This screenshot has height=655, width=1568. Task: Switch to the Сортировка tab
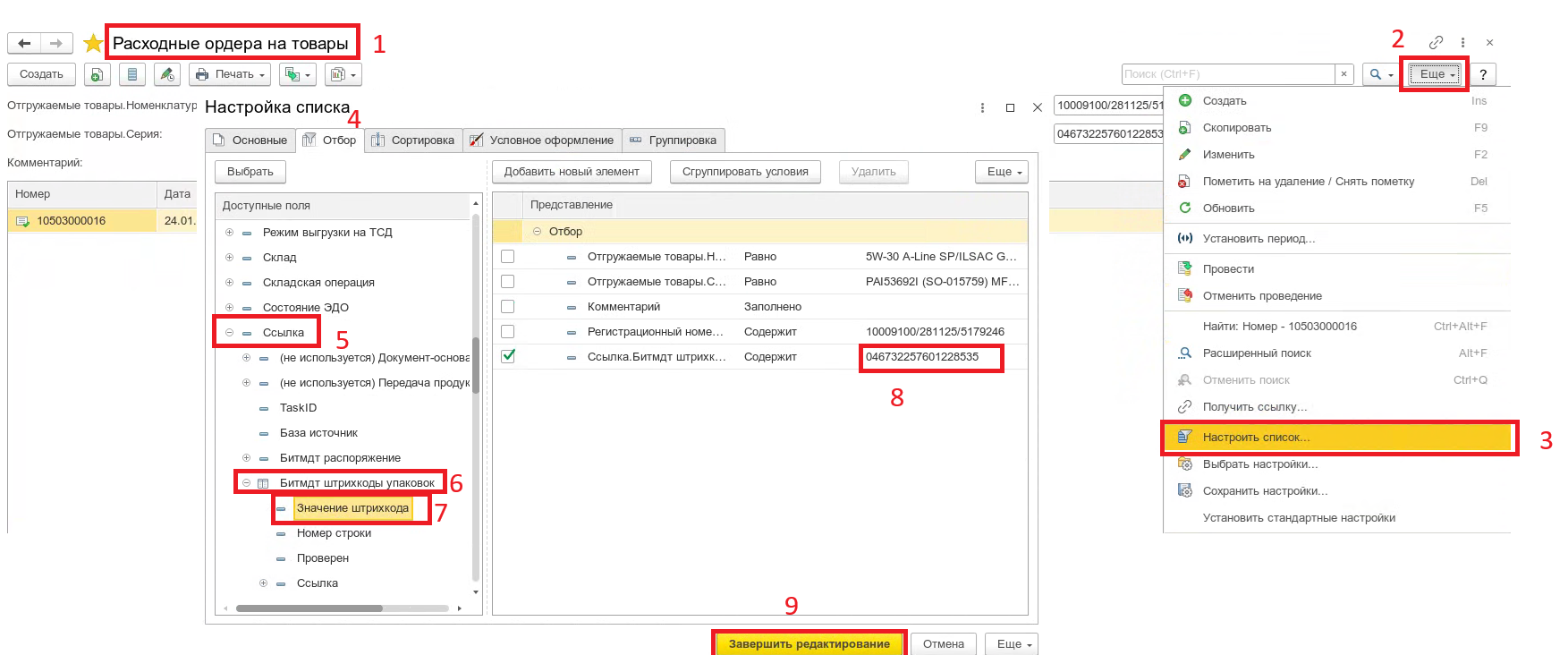(x=414, y=140)
